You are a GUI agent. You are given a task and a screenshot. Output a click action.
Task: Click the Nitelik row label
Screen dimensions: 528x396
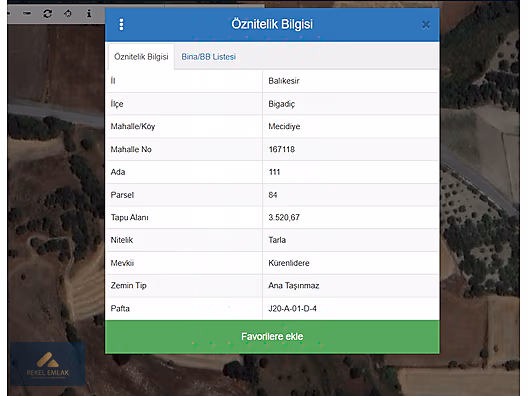coord(122,240)
